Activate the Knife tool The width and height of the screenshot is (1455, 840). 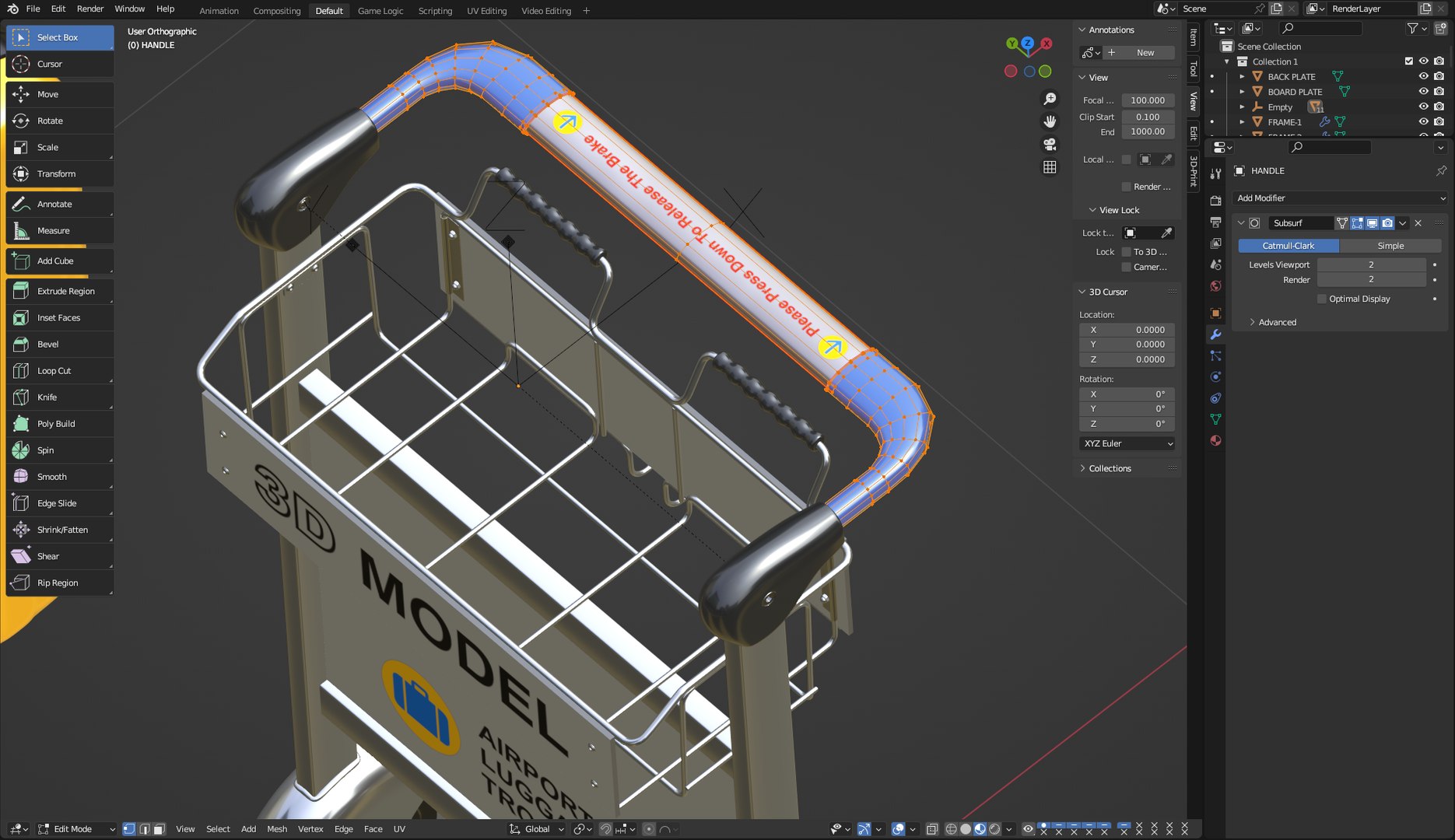[x=60, y=397]
